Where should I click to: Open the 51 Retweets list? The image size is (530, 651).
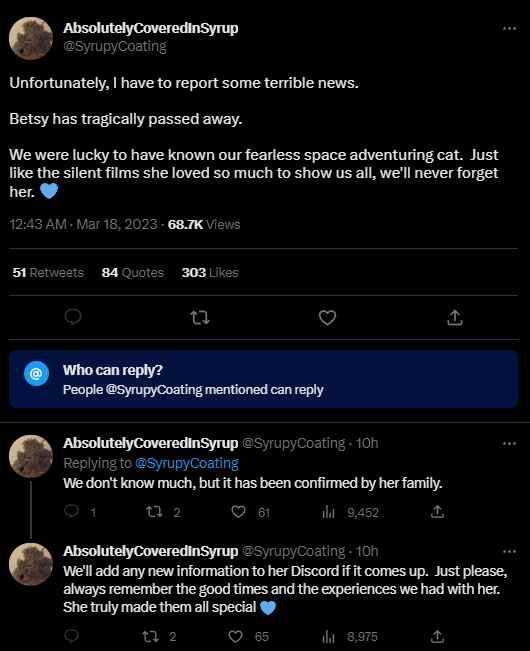coord(48,272)
